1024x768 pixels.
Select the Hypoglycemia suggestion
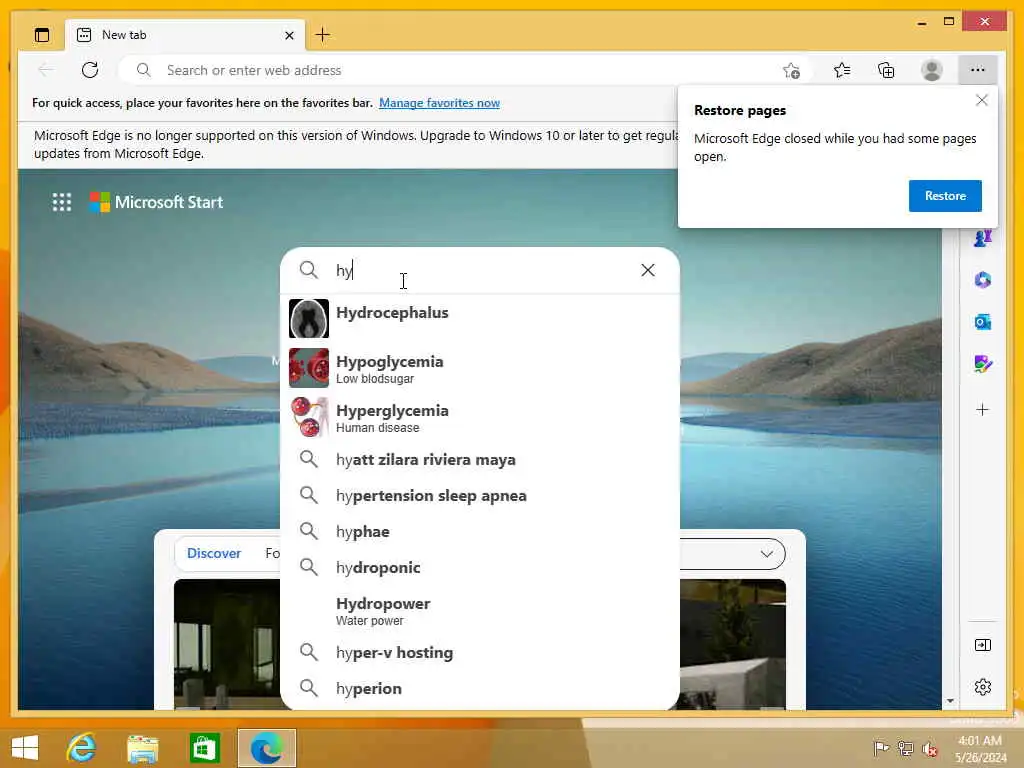(480, 368)
